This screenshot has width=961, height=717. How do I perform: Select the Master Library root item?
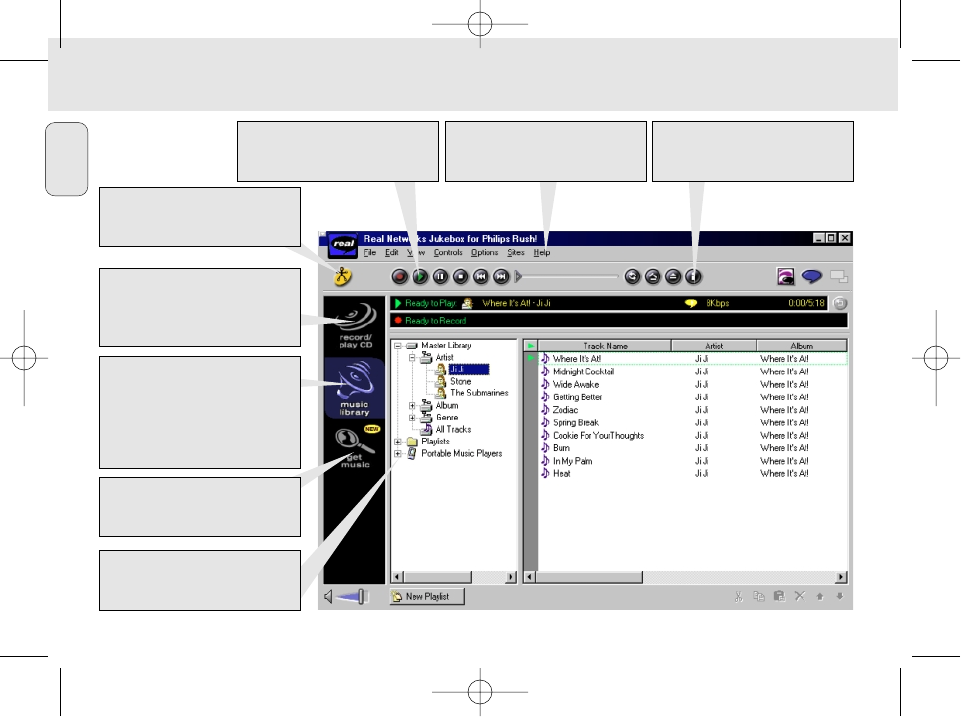pos(446,346)
